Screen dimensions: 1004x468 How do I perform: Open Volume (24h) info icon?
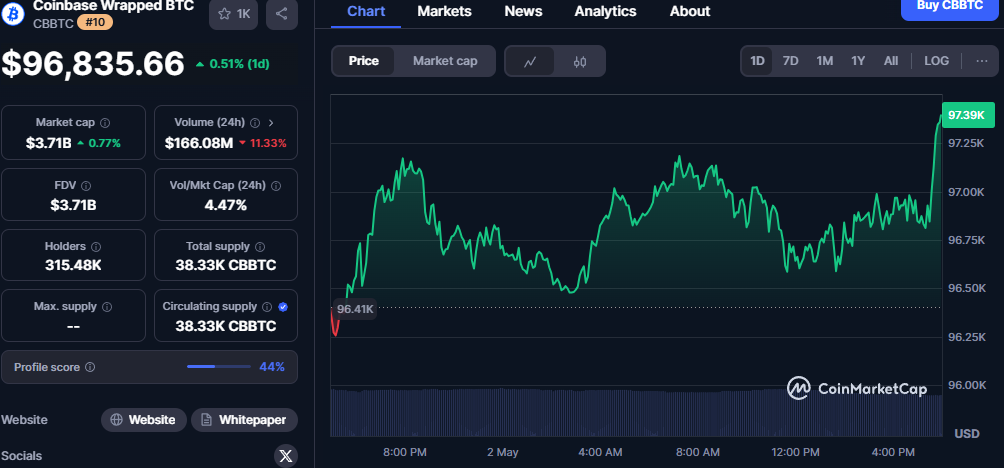pyautogui.click(x=255, y=122)
